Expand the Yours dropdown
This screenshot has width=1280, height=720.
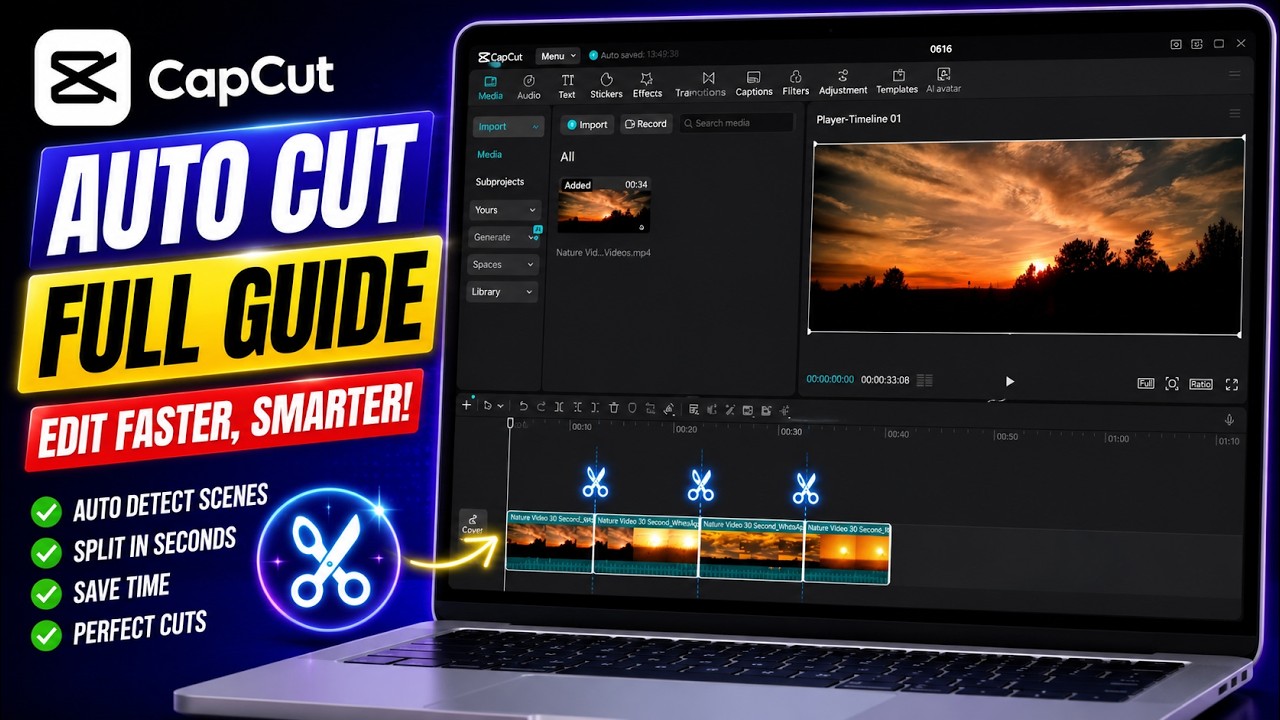pos(505,210)
